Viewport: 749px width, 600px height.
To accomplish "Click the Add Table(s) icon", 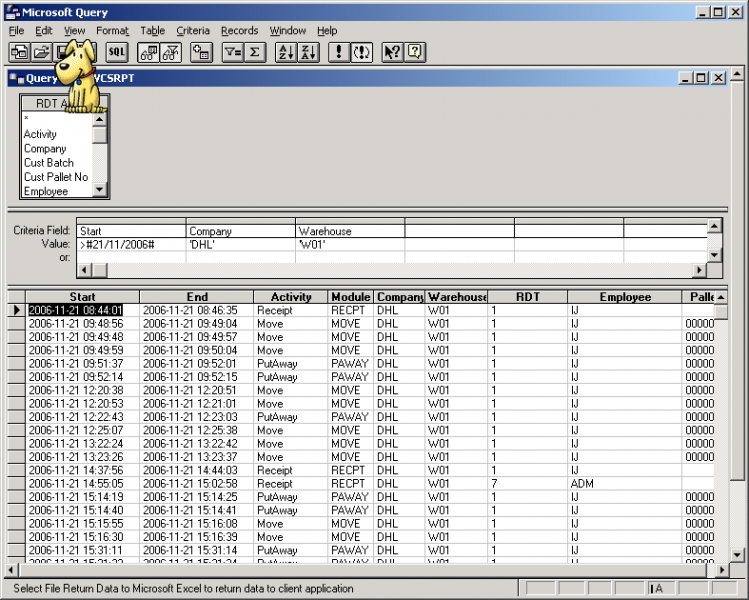I will pyautogui.click(x=201, y=52).
